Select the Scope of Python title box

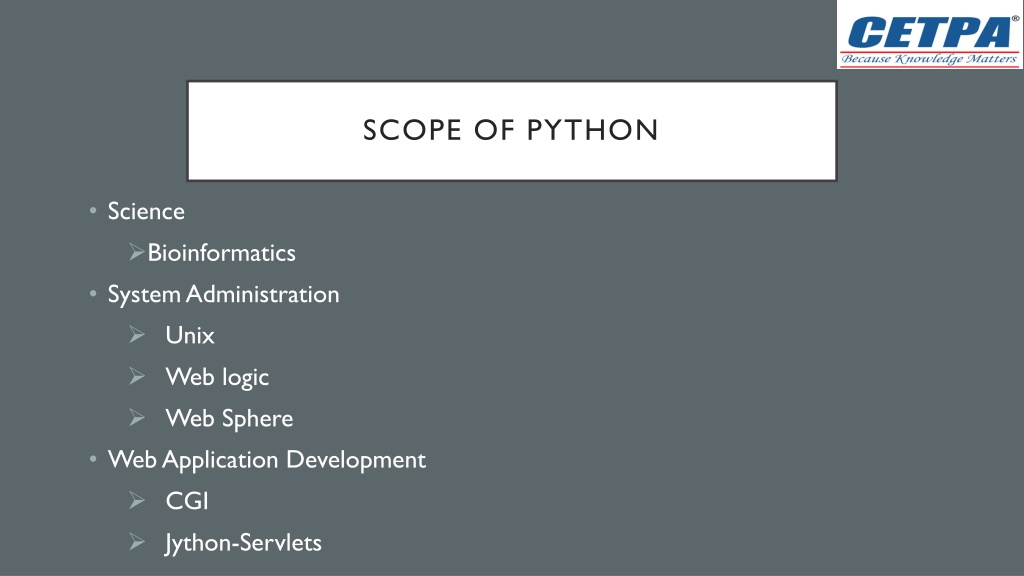(x=512, y=131)
